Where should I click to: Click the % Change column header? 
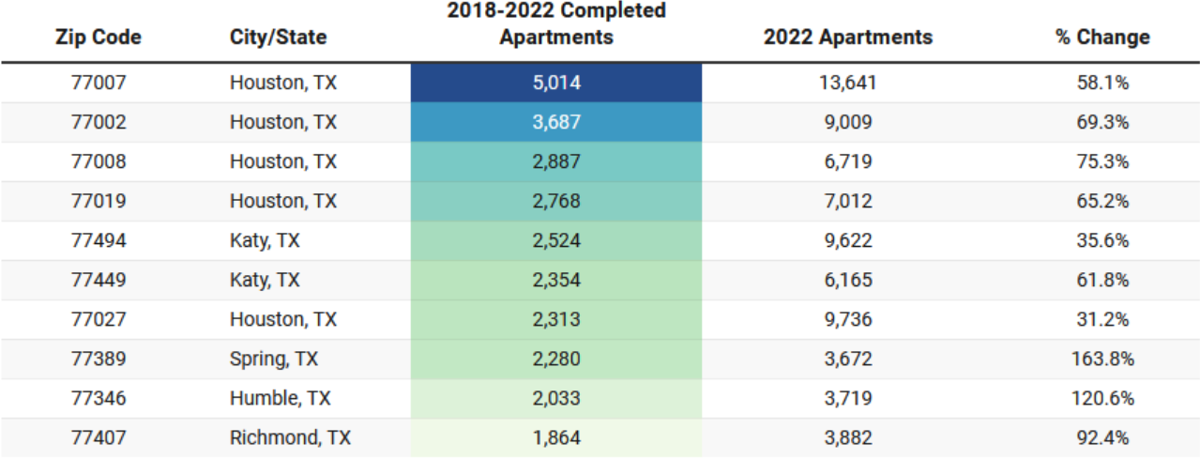click(x=1102, y=37)
